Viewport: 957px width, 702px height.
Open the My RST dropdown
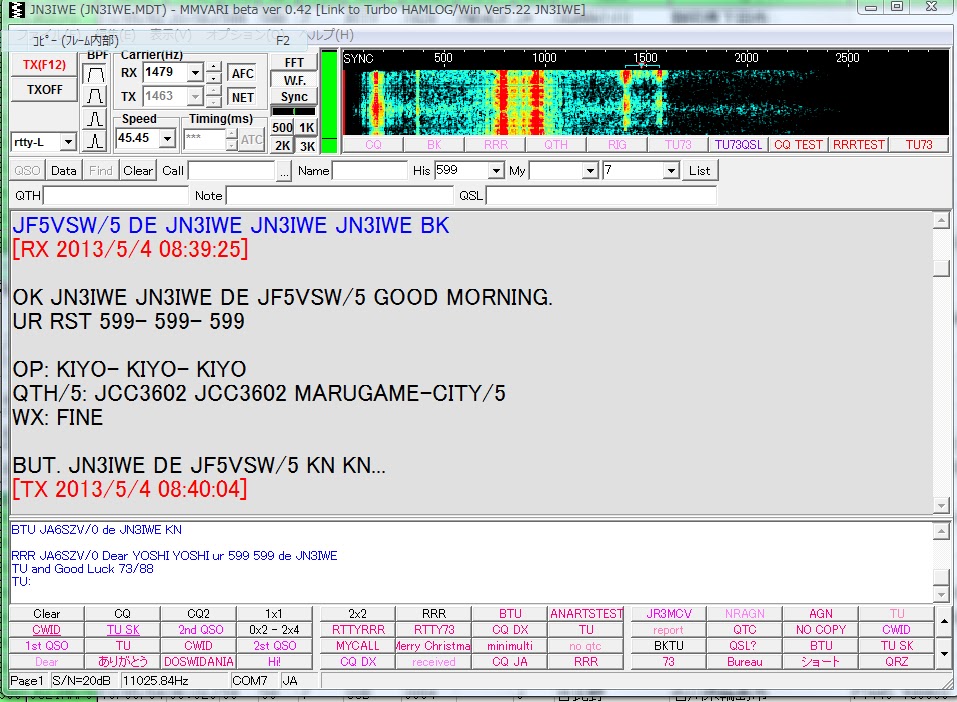click(x=590, y=170)
